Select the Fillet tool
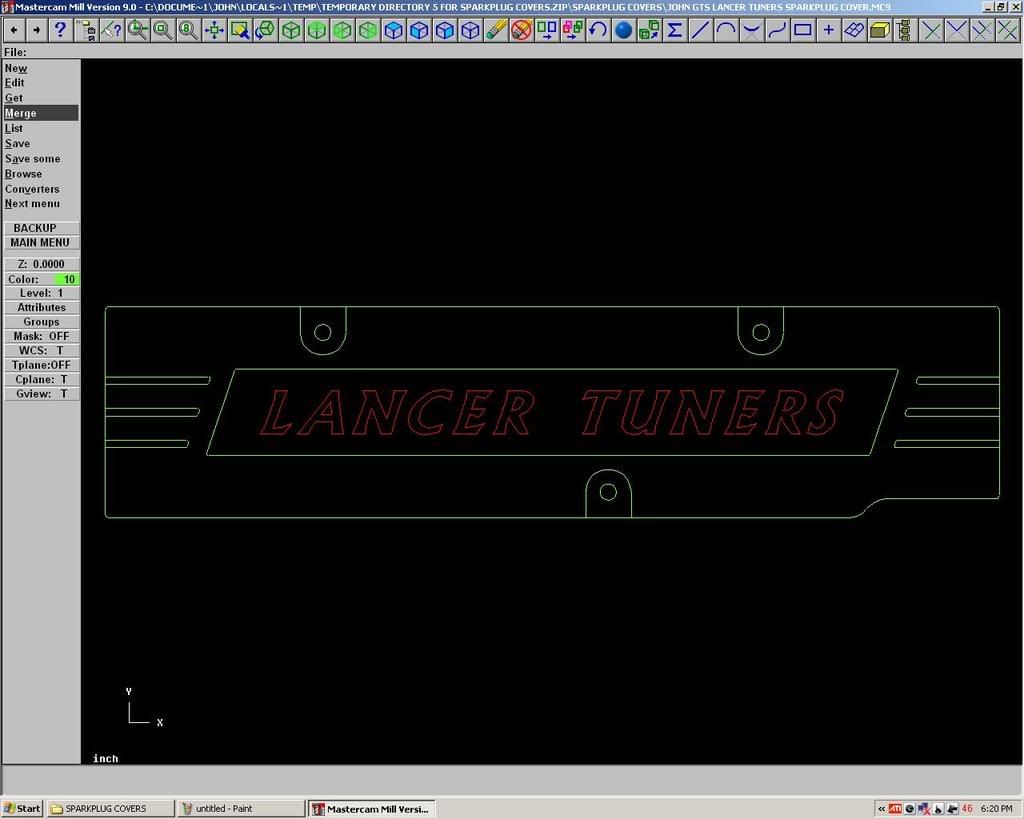This screenshot has height=819, width=1024. tap(752, 30)
